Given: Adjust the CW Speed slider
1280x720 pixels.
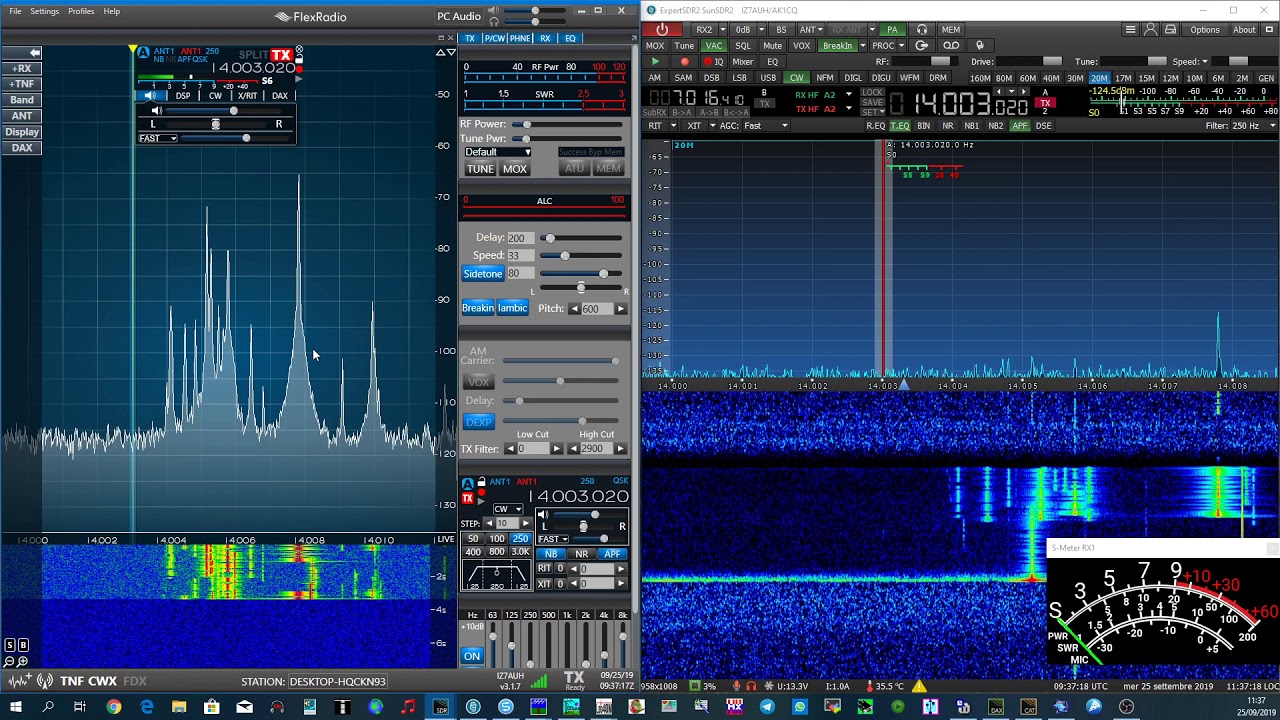Looking at the screenshot, I should [580, 255].
